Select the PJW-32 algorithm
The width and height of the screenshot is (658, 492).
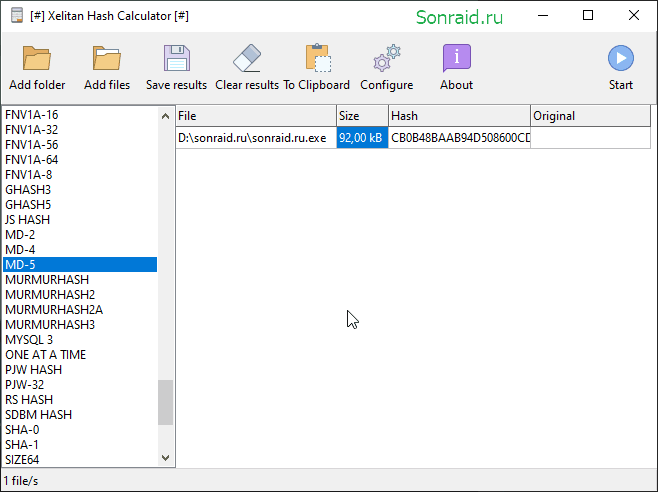click(80, 385)
